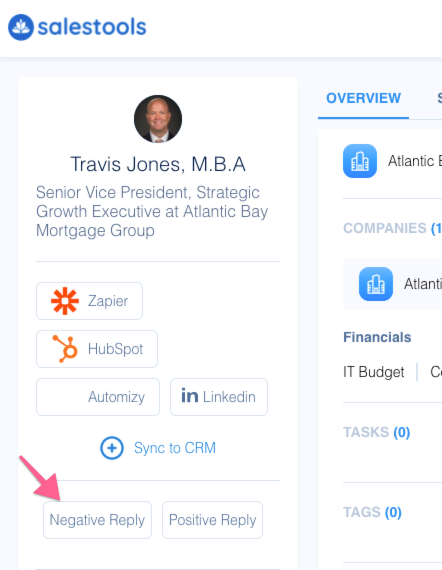This screenshot has width=442, height=570.
Task: Mark contact as Positive Reply
Action: coord(212,520)
